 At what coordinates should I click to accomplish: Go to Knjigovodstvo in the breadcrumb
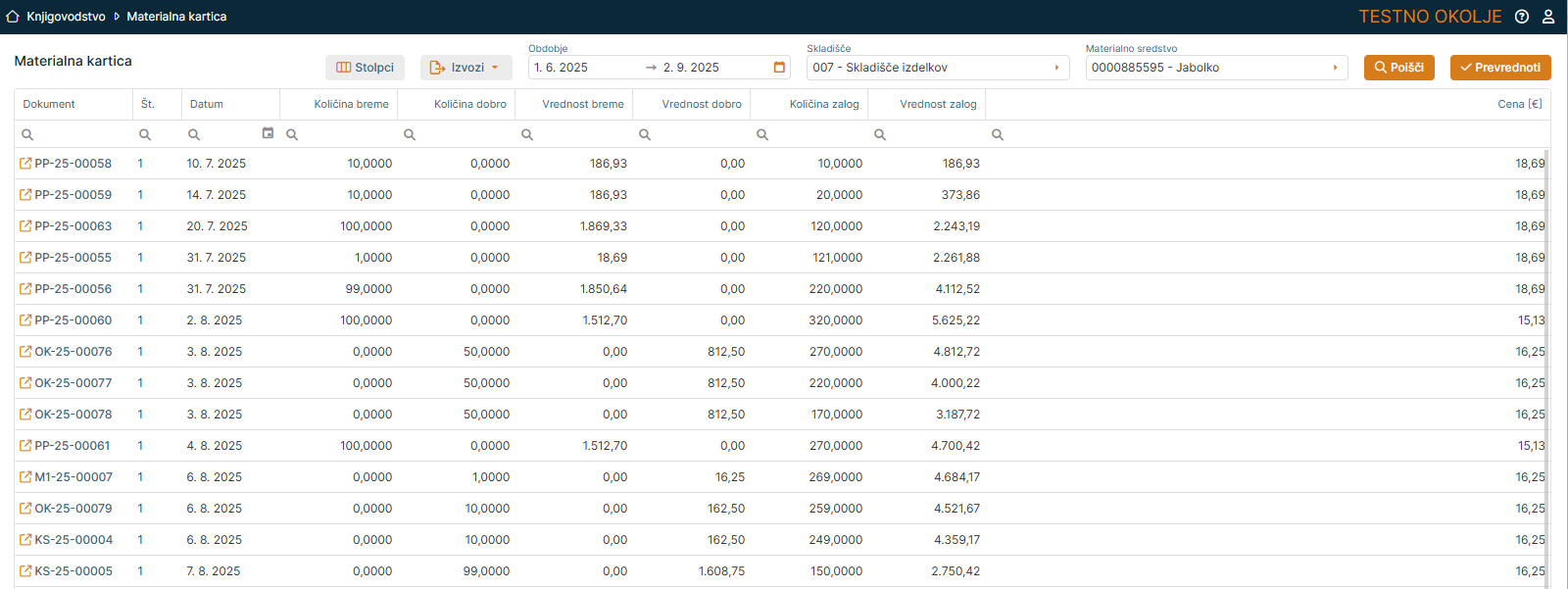66,17
